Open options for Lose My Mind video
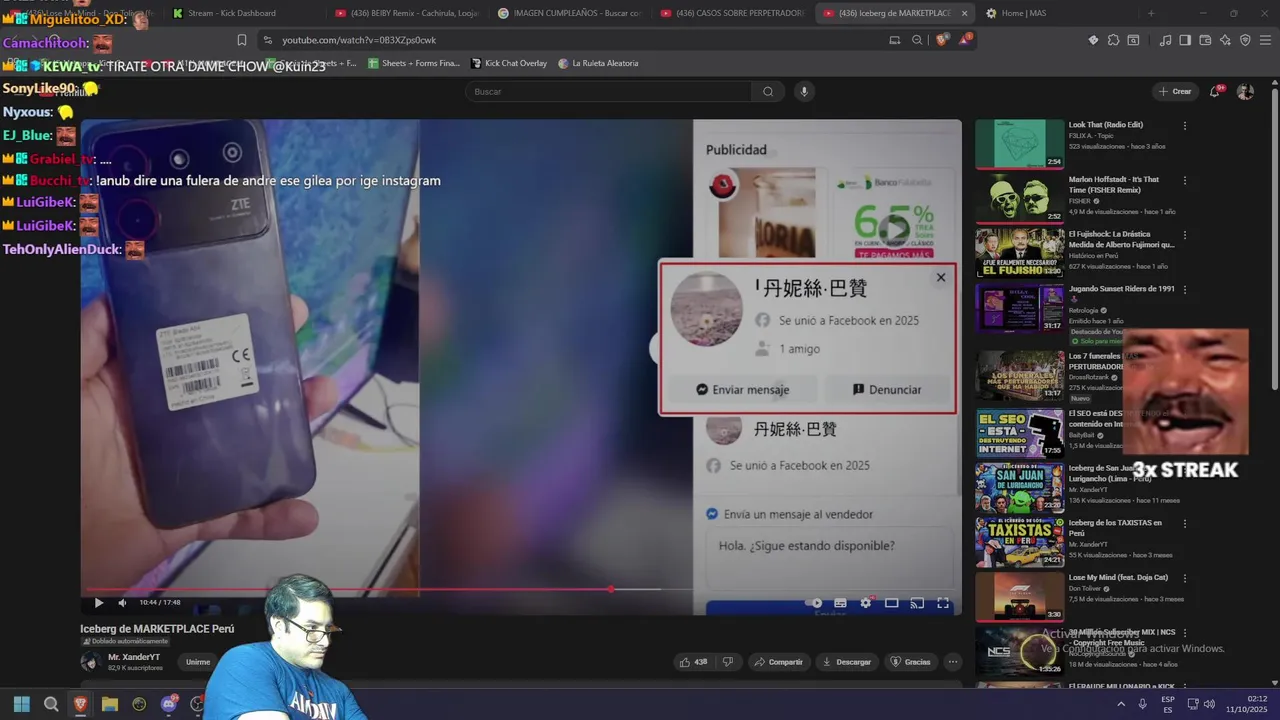The width and height of the screenshot is (1280, 720). (x=1185, y=578)
